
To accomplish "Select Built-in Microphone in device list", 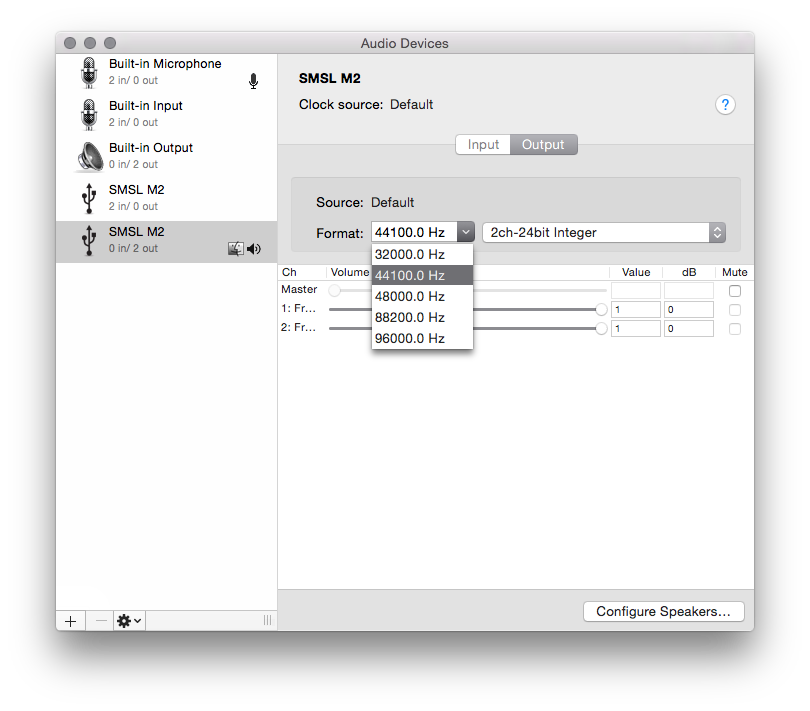I will [x=166, y=72].
